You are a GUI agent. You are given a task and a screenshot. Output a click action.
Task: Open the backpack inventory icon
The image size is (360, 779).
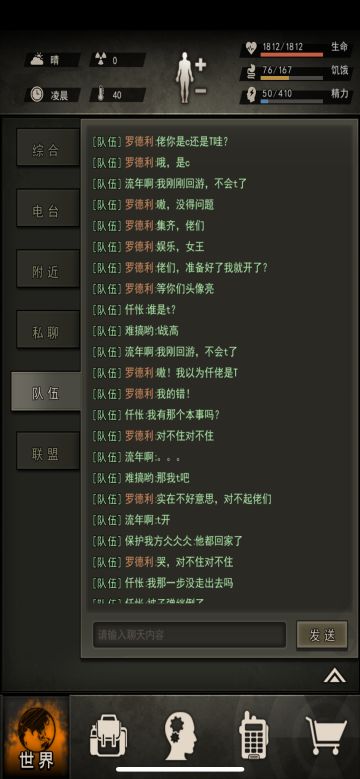click(108, 736)
